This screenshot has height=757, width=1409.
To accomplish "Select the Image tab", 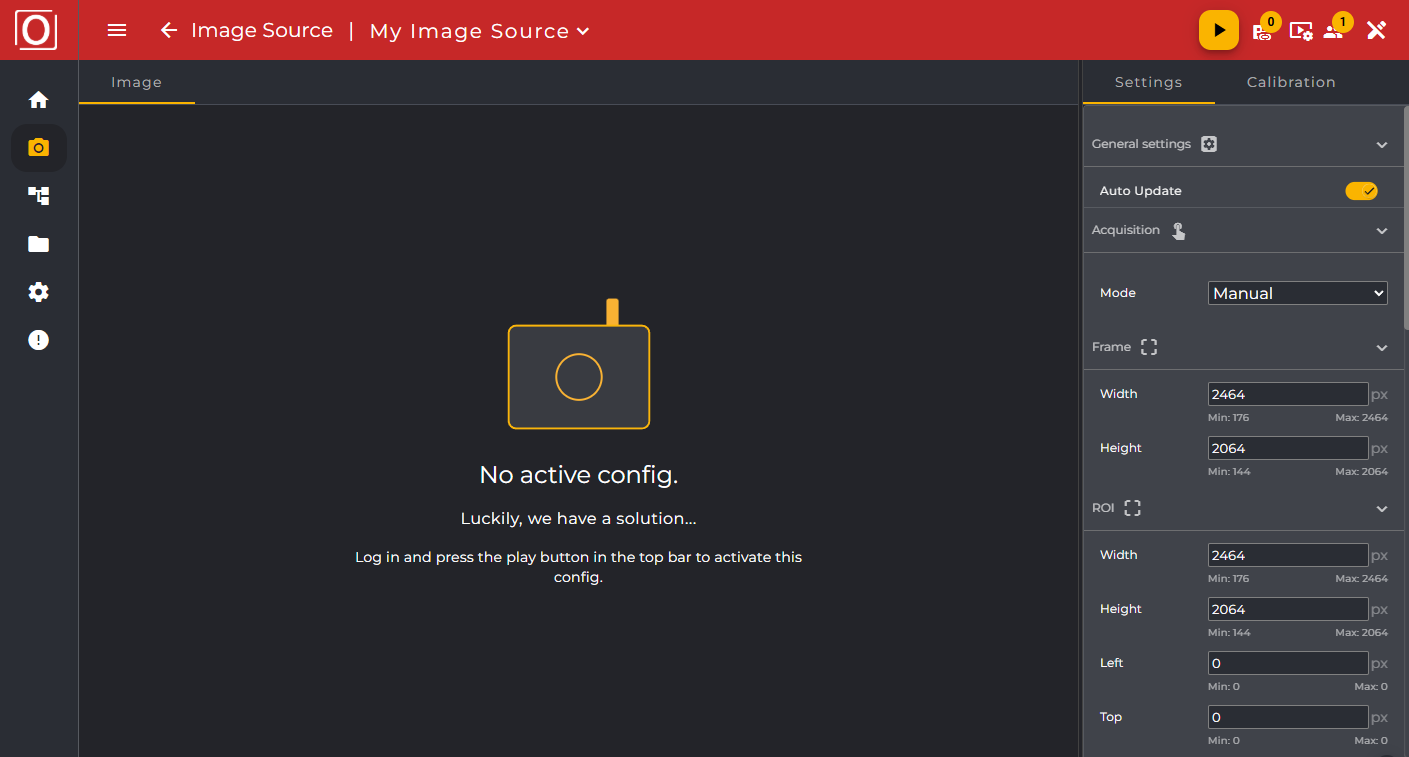I will tap(136, 82).
